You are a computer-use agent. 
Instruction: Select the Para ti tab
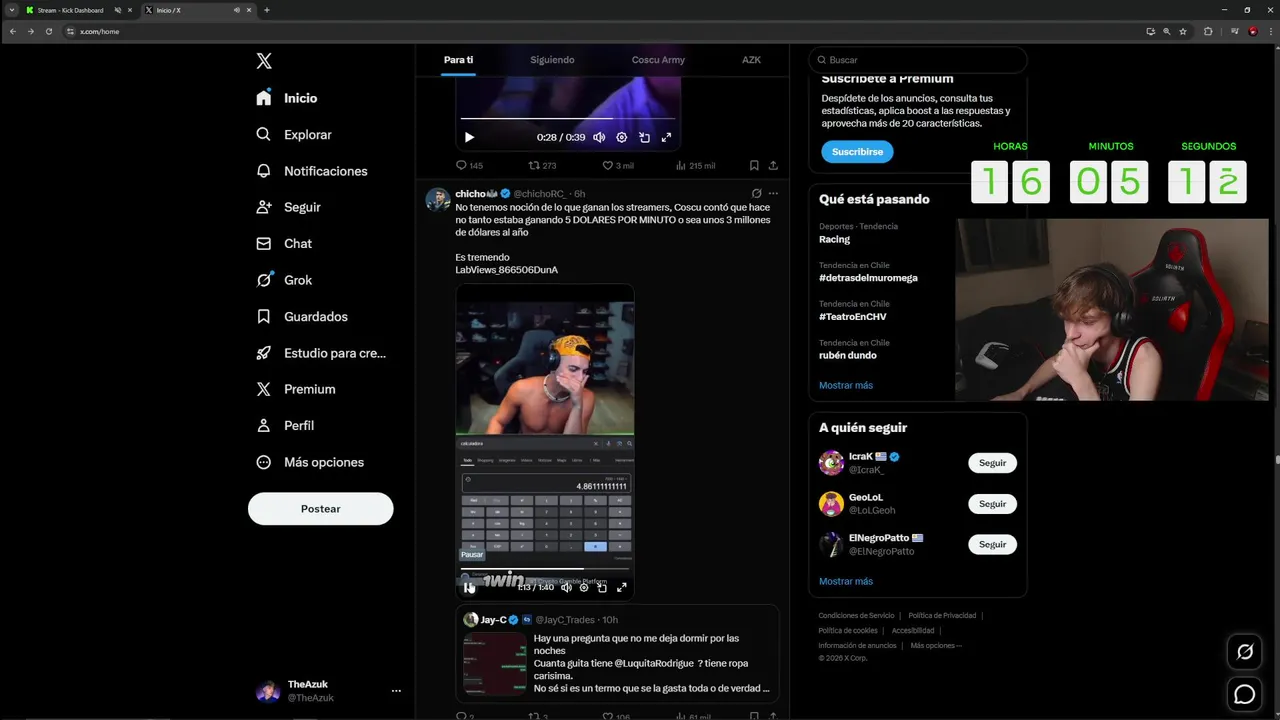click(x=458, y=60)
